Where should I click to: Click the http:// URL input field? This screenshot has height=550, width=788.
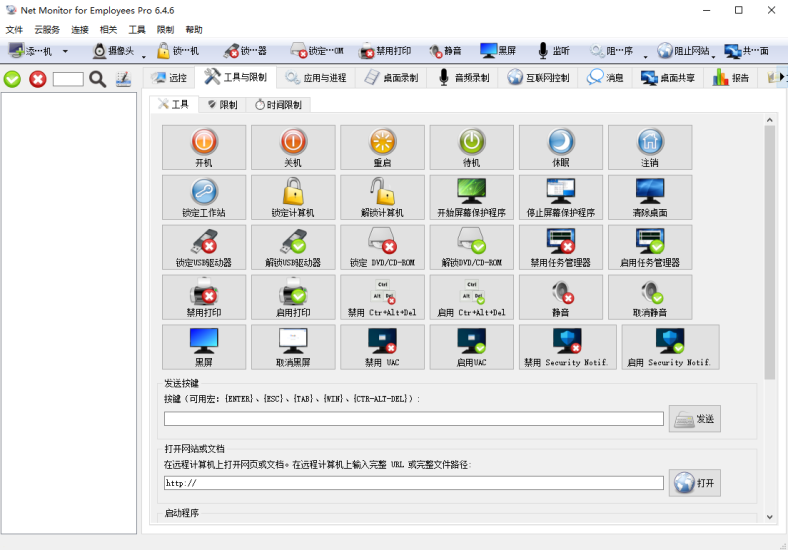[414, 483]
